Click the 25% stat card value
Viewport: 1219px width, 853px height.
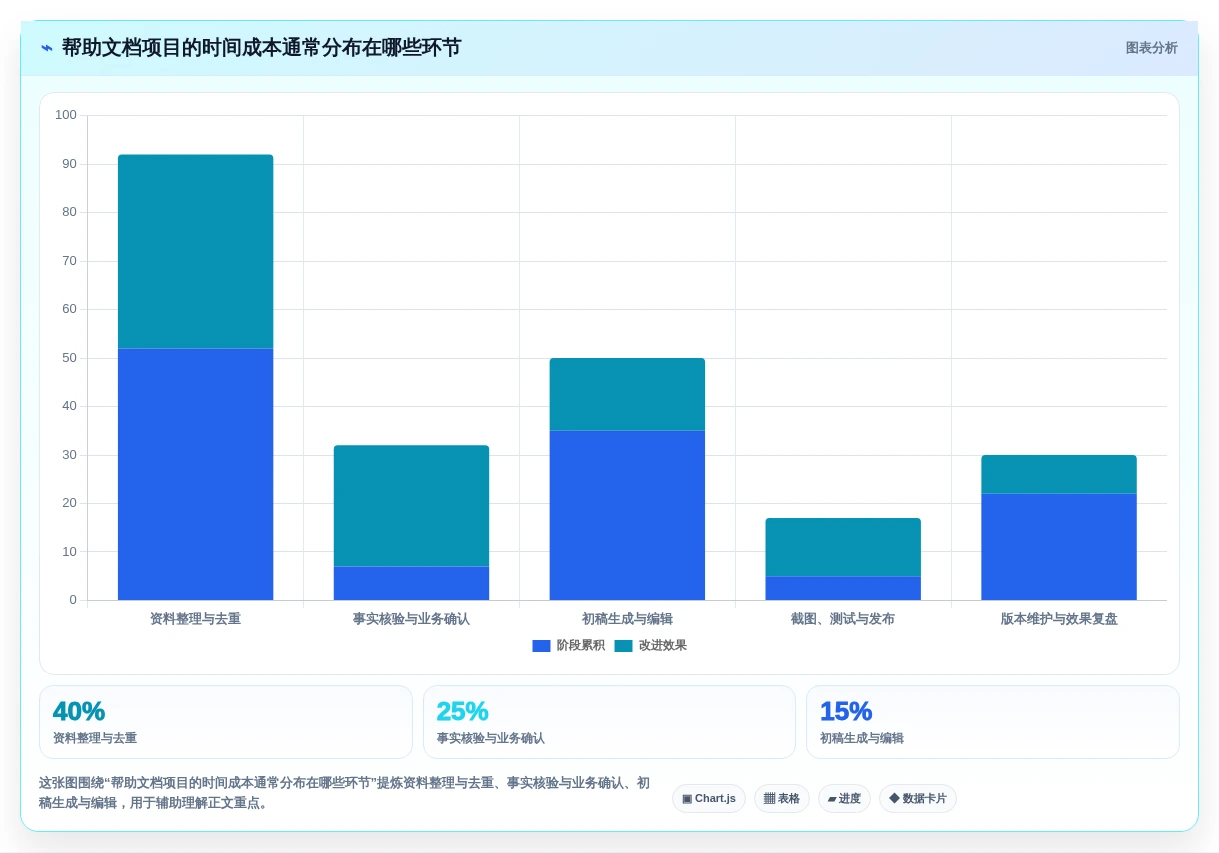[462, 711]
